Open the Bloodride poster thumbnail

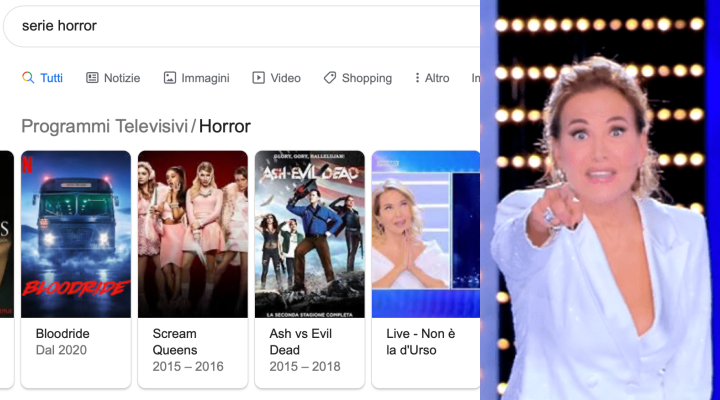pyautogui.click(x=76, y=234)
